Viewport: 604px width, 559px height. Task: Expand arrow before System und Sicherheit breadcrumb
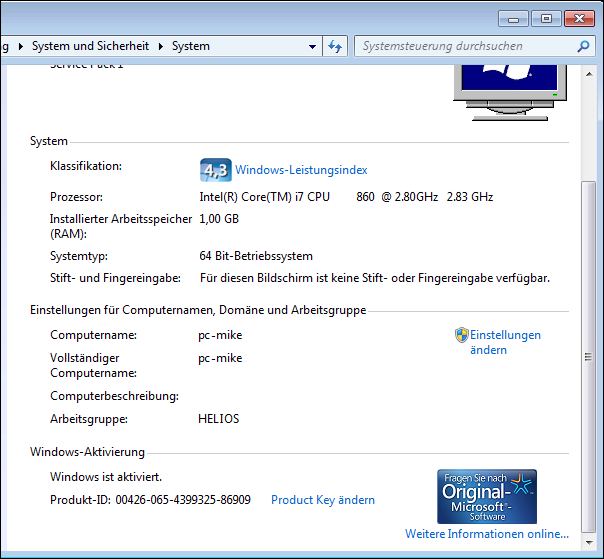point(21,47)
